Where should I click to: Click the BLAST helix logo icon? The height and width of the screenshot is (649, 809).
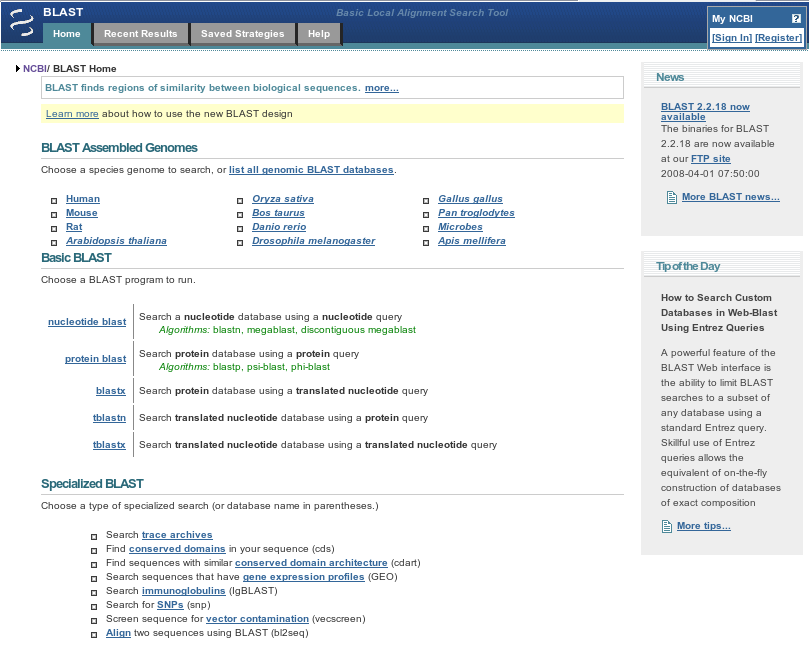(21, 23)
